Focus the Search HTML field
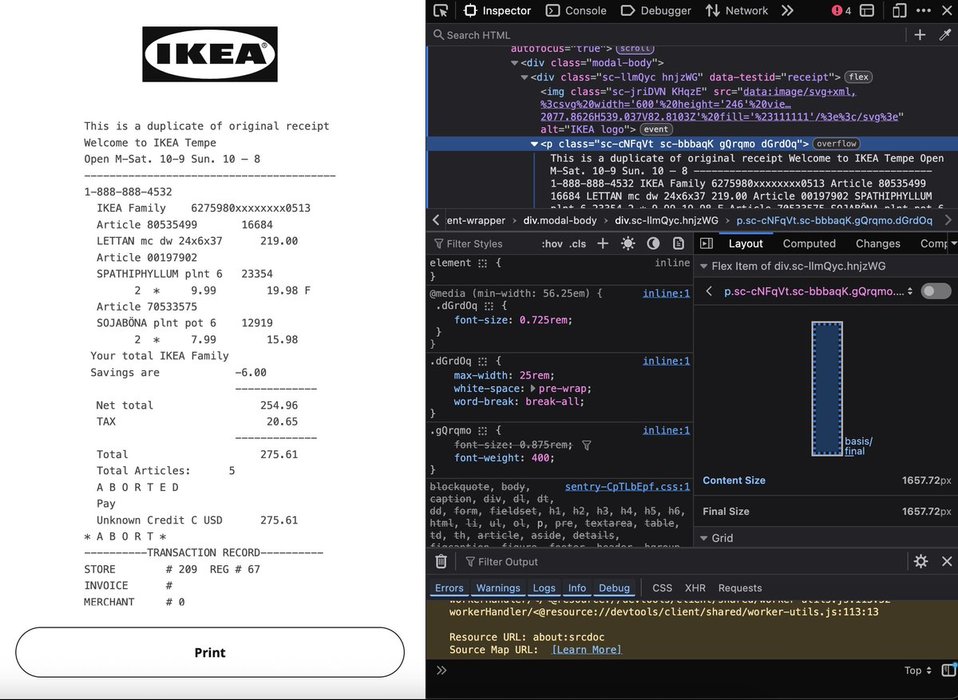The image size is (958, 700). 666,35
